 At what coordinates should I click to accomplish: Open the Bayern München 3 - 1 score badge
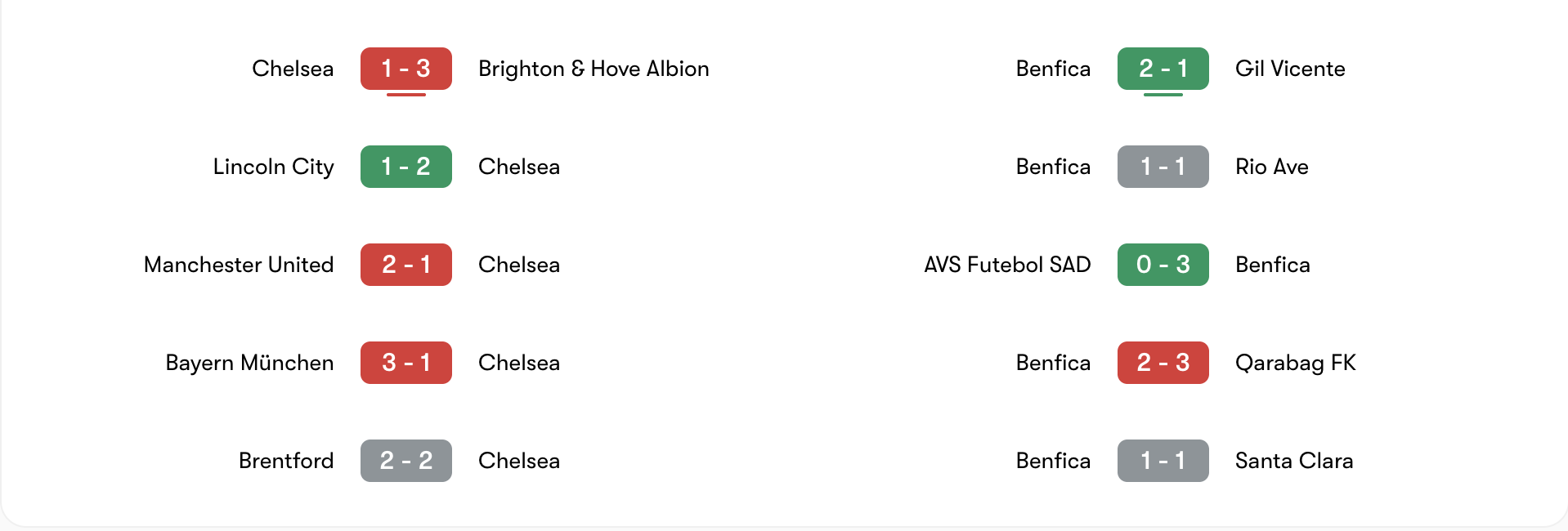point(405,363)
